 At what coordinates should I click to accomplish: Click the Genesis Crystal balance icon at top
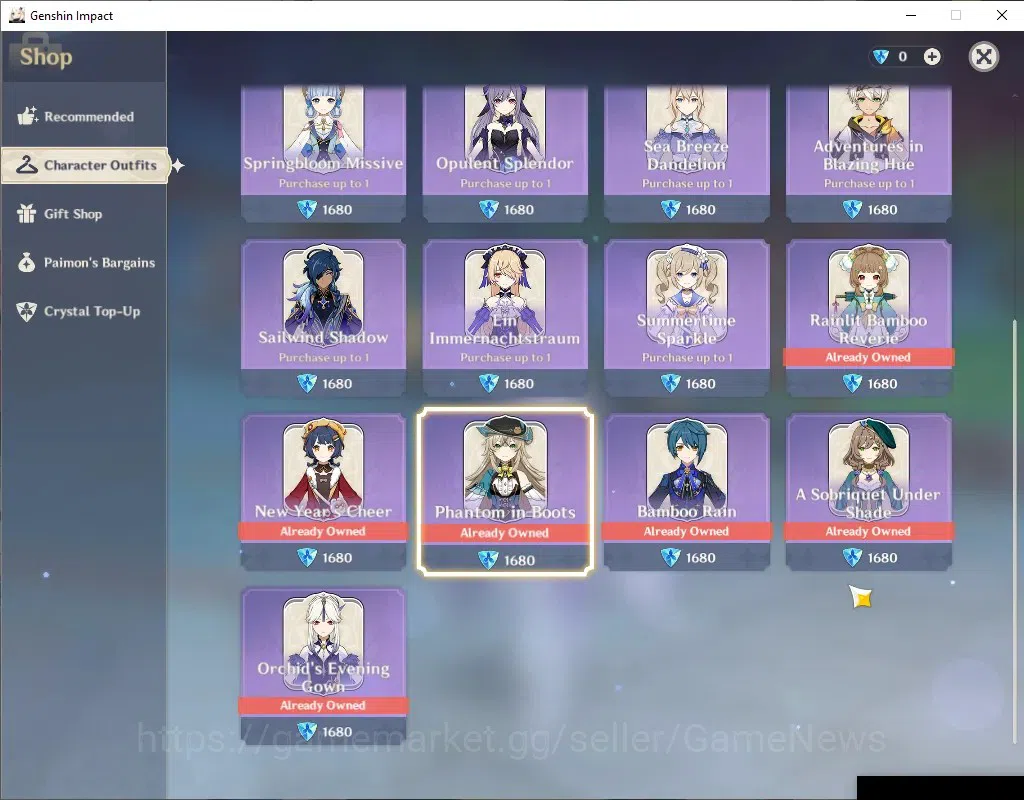[x=881, y=57]
